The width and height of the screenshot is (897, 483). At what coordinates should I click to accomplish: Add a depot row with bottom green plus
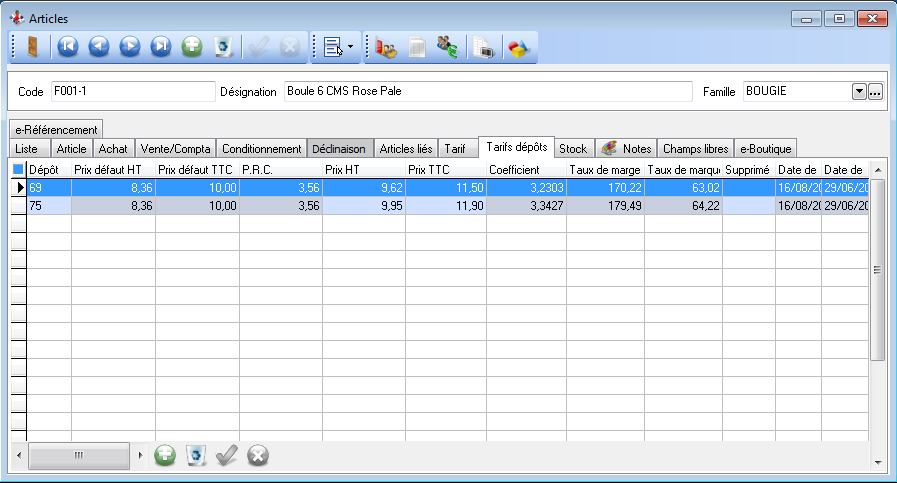pos(165,456)
